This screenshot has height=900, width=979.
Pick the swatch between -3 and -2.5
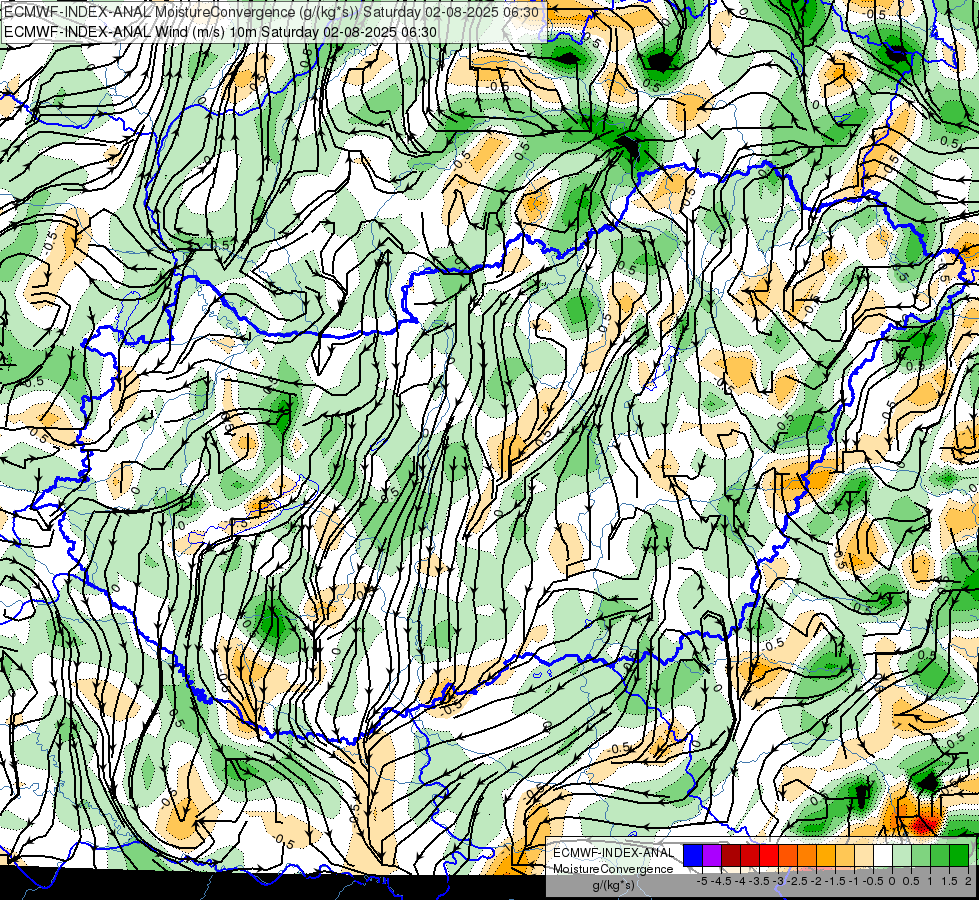tap(788, 856)
